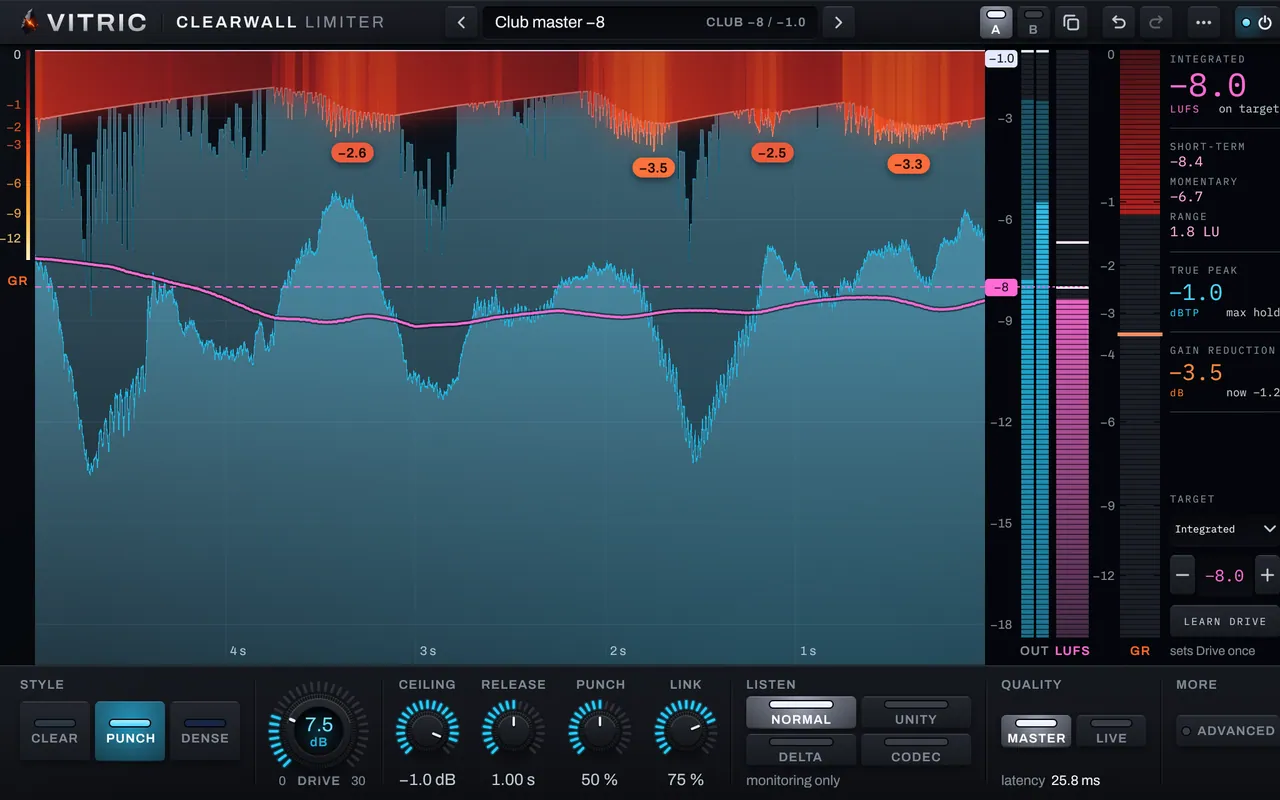Expand the Advanced settings section
The width and height of the screenshot is (1280, 800).
tap(1228, 731)
